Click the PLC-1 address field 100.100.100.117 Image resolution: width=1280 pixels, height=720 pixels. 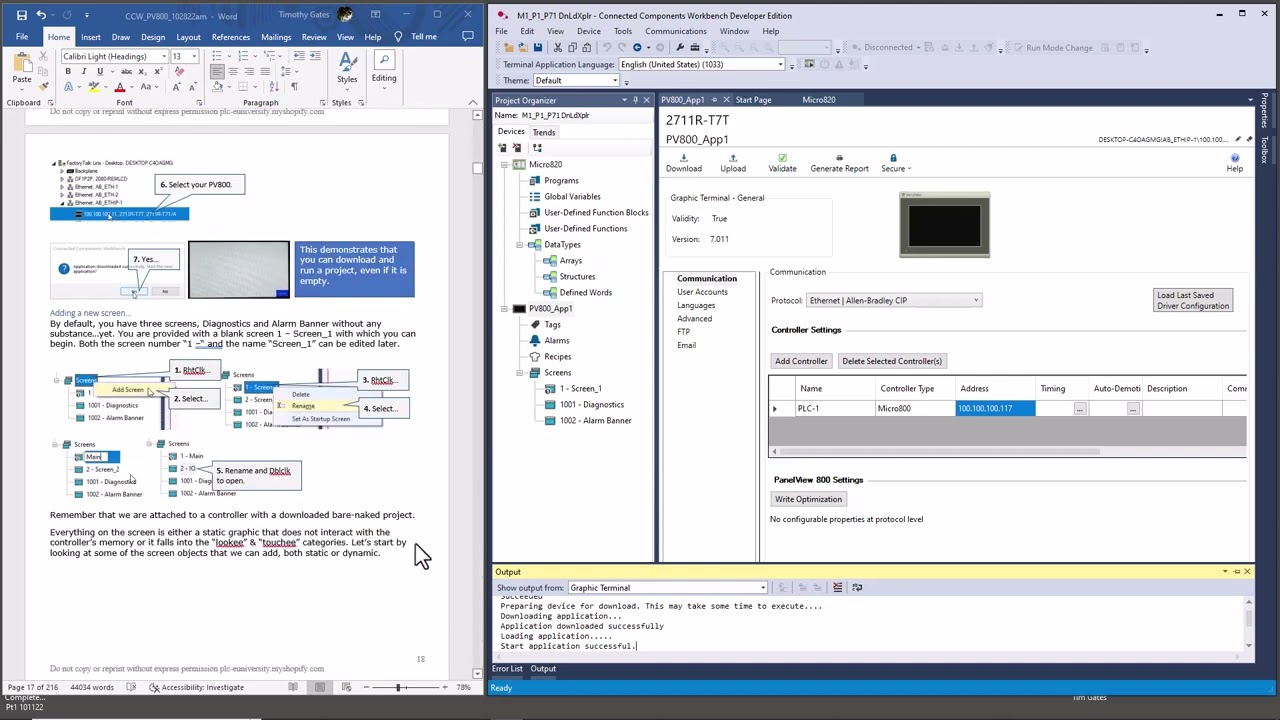point(995,408)
